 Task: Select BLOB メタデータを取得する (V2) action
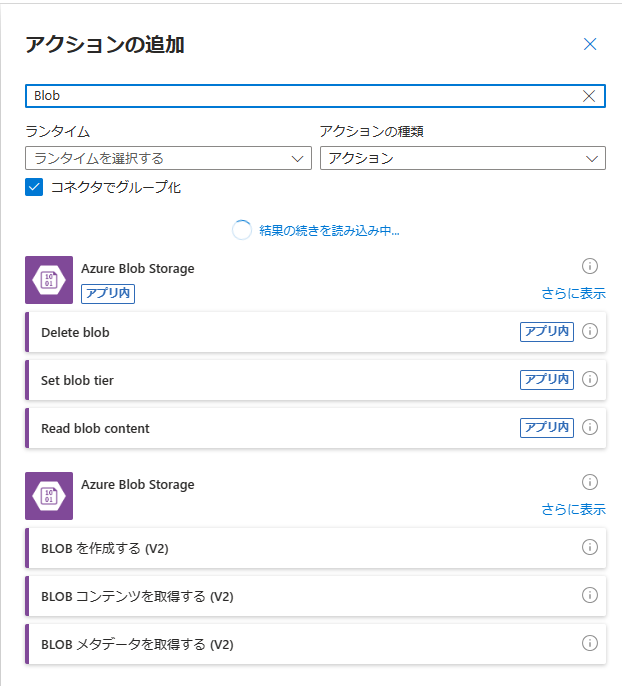[315, 644]
